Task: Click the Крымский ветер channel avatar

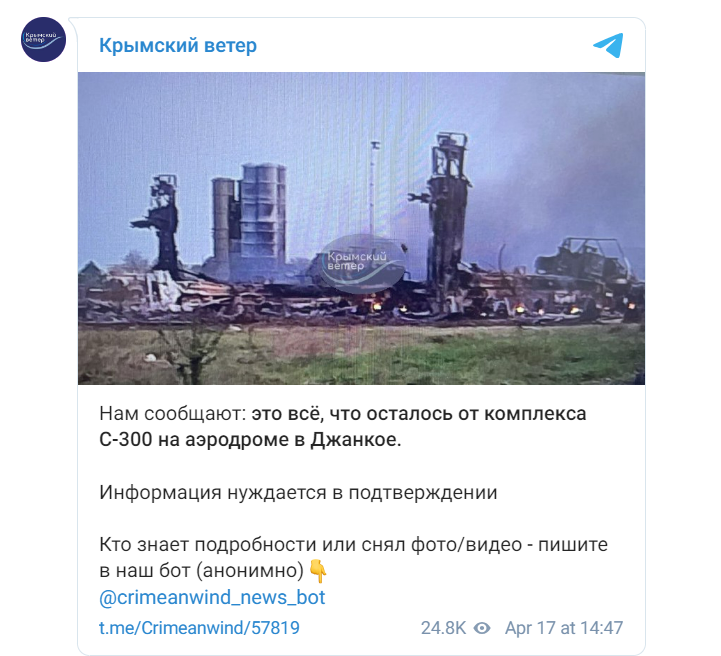Action: [43, 40]
